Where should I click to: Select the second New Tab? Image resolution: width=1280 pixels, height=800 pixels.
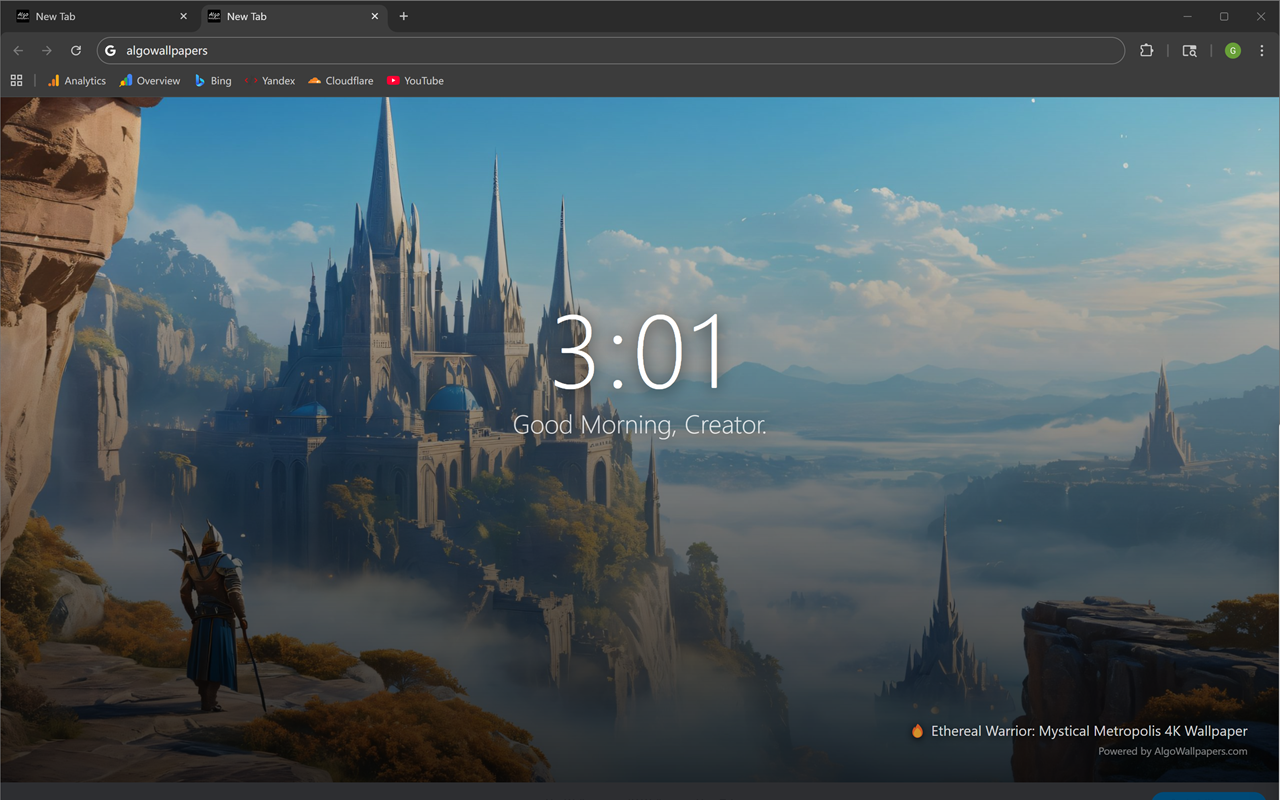[292, 16]
